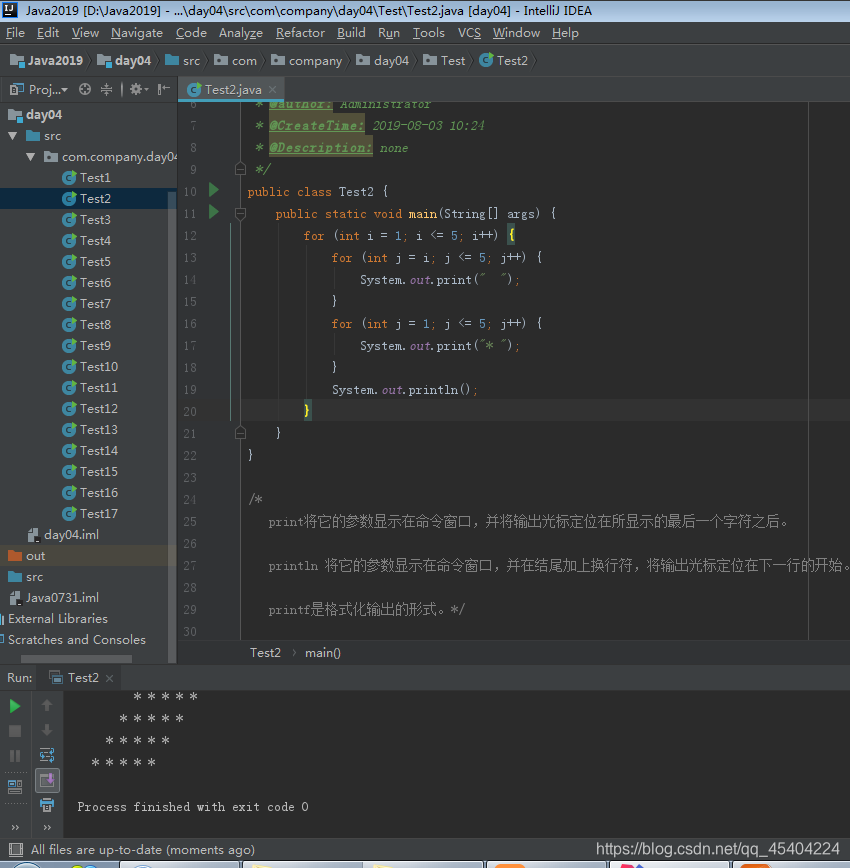Click the Scroll from Source target icon

click(x=85, y=89)
